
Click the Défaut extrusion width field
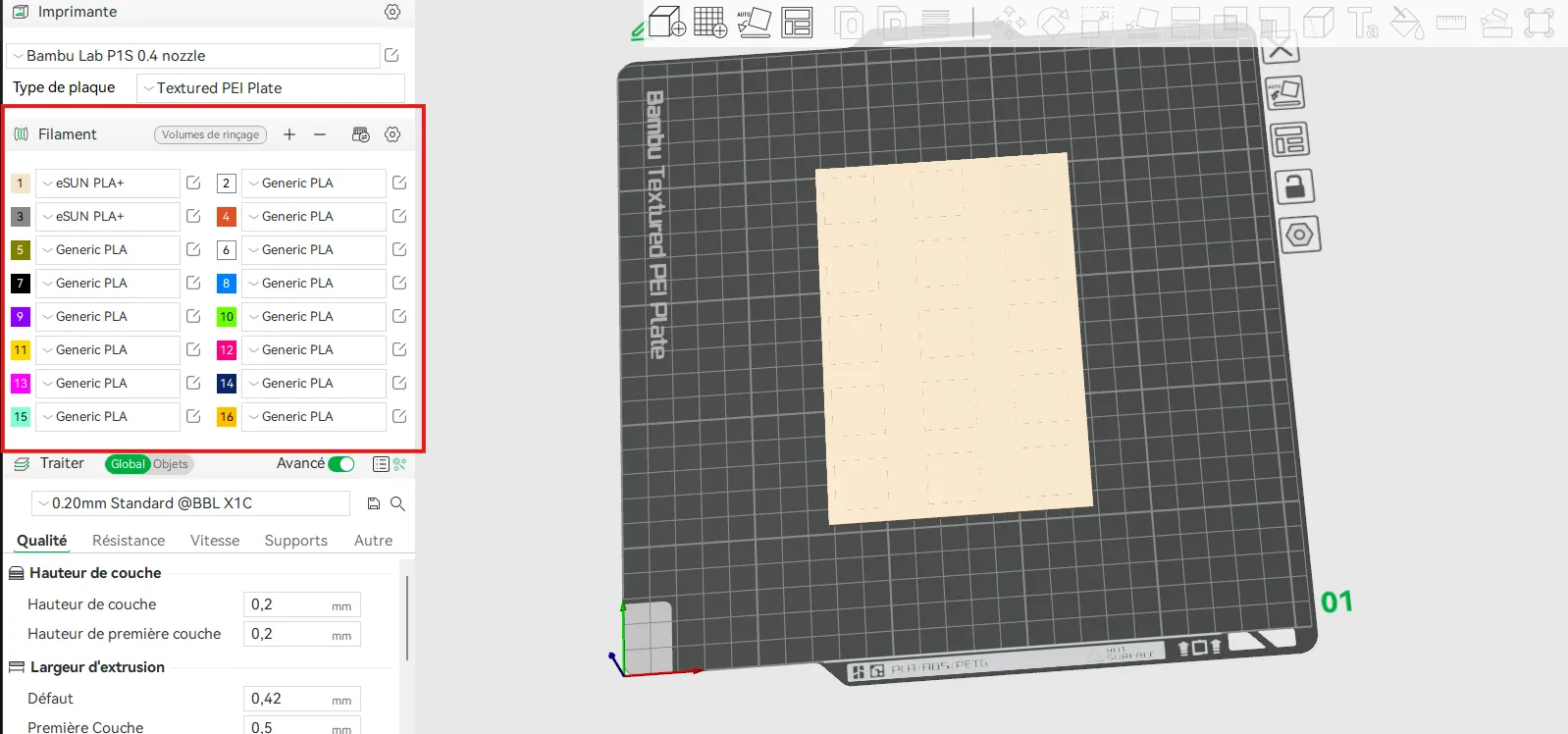(302, 699)
